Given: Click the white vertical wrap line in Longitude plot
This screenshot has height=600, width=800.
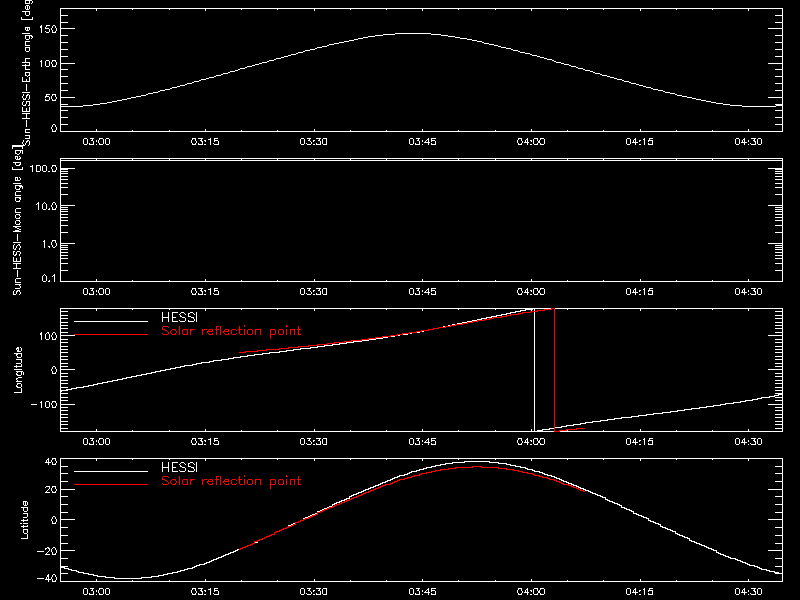Looking at the screenshot, I should 535,370.
